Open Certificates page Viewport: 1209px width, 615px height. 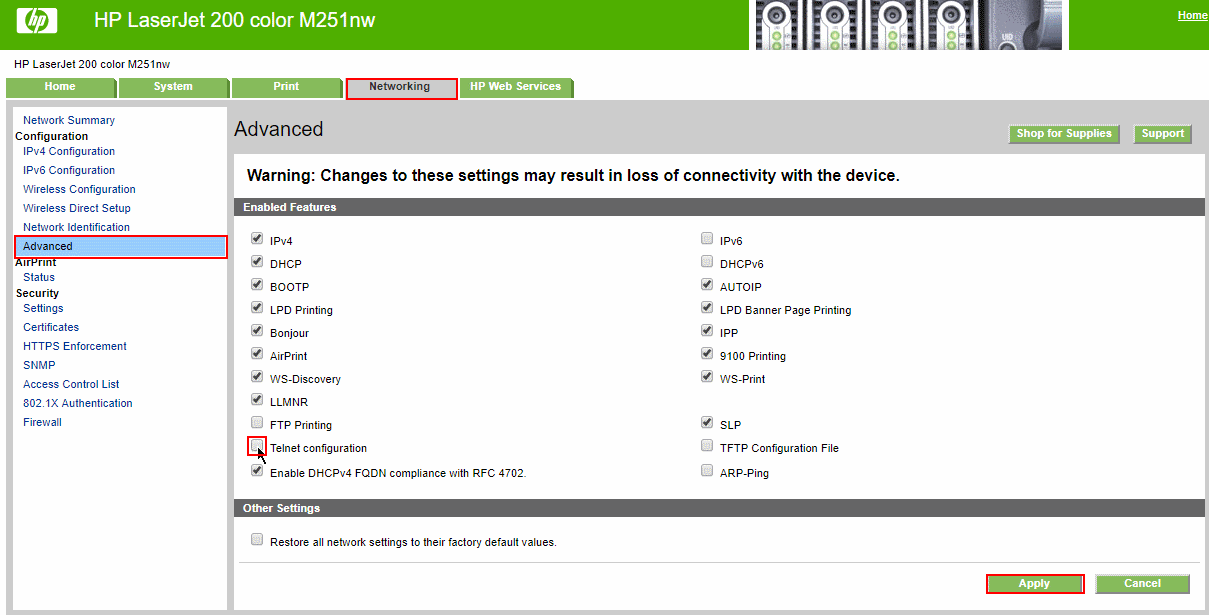click(x=51, y=327)
